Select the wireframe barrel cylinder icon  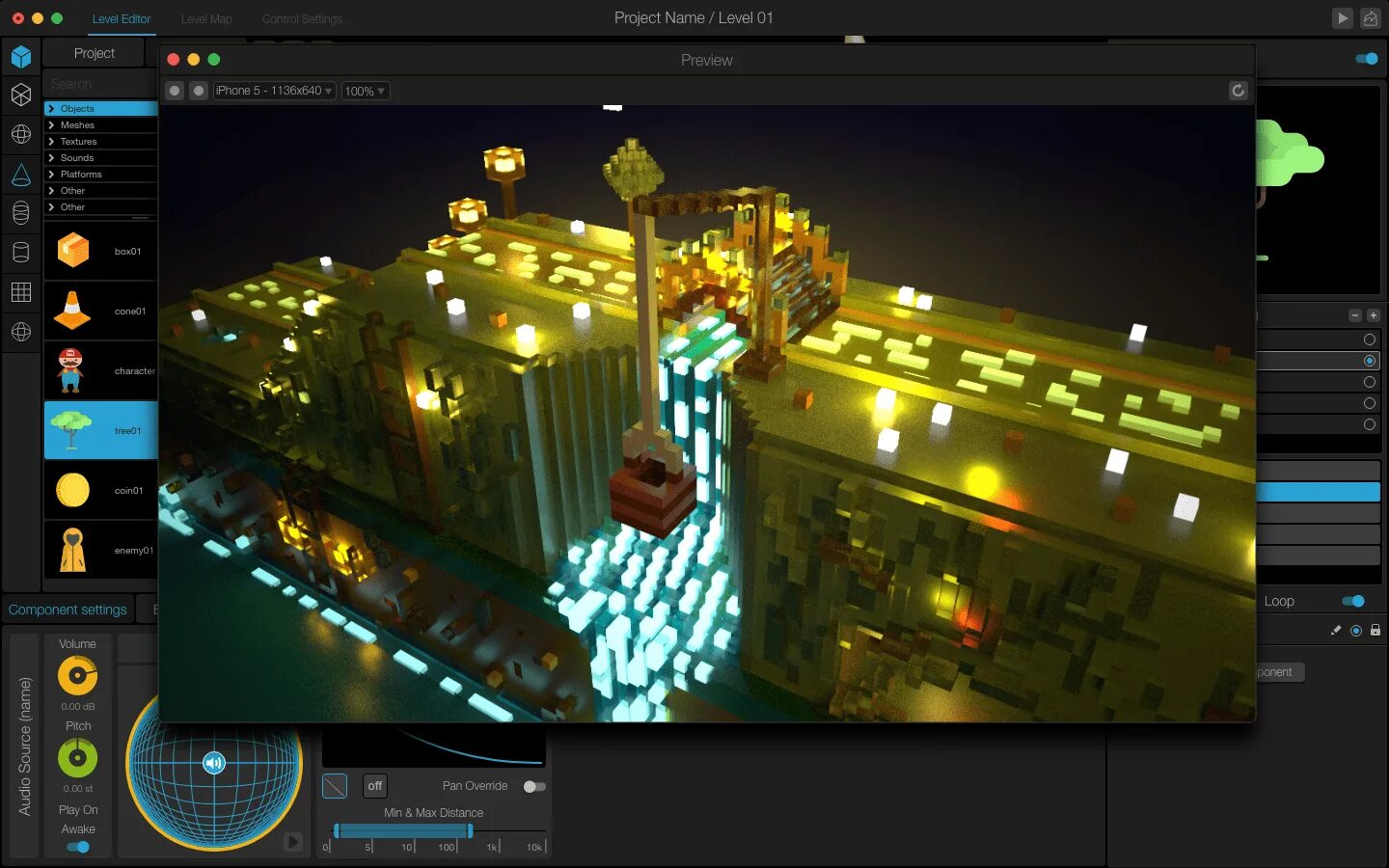pyautogui.click(x=20, y=213)
